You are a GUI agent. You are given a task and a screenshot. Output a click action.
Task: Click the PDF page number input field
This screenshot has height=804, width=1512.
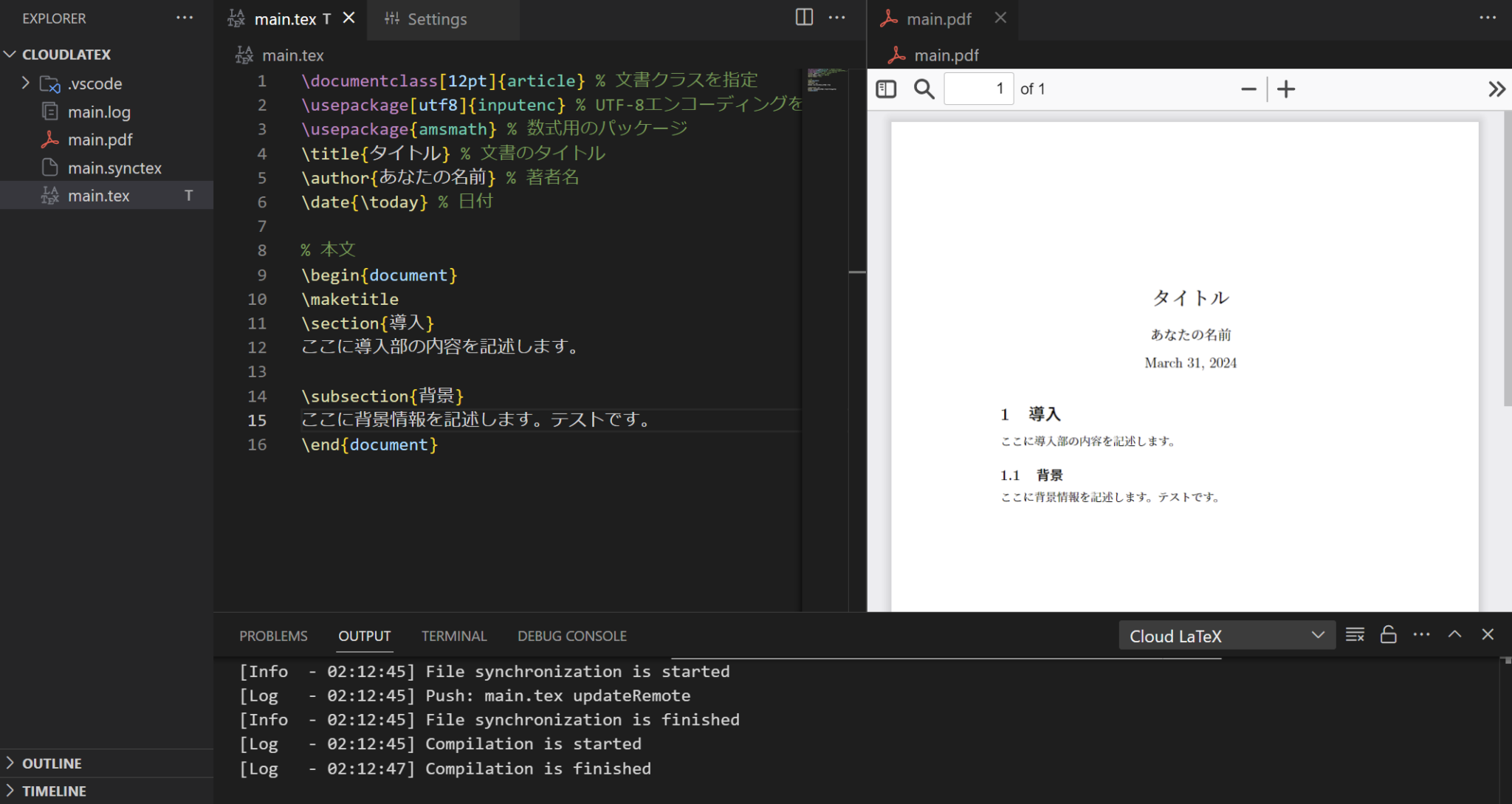[x=977, y=89]
